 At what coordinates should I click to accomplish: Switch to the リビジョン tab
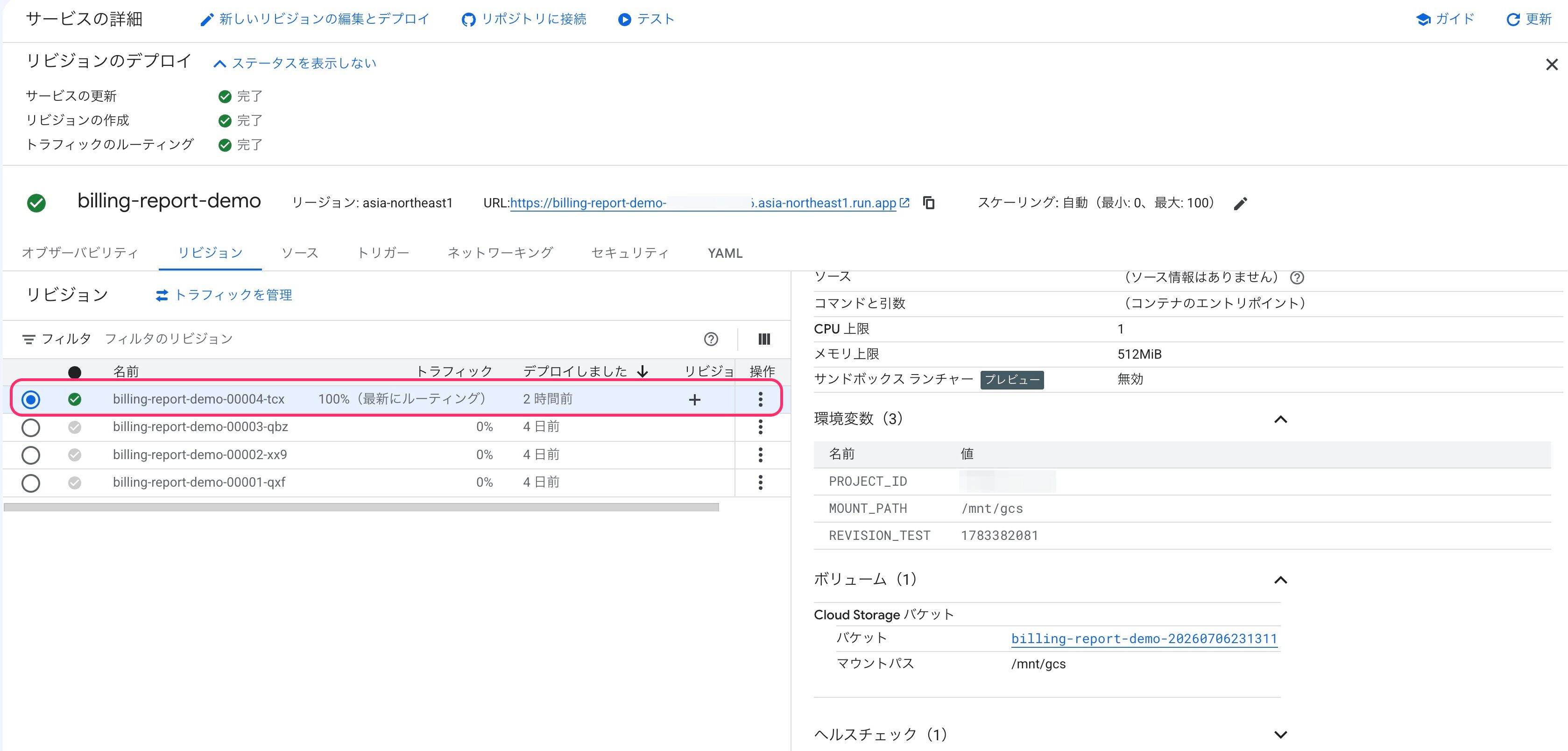click(x=211, y=253)
